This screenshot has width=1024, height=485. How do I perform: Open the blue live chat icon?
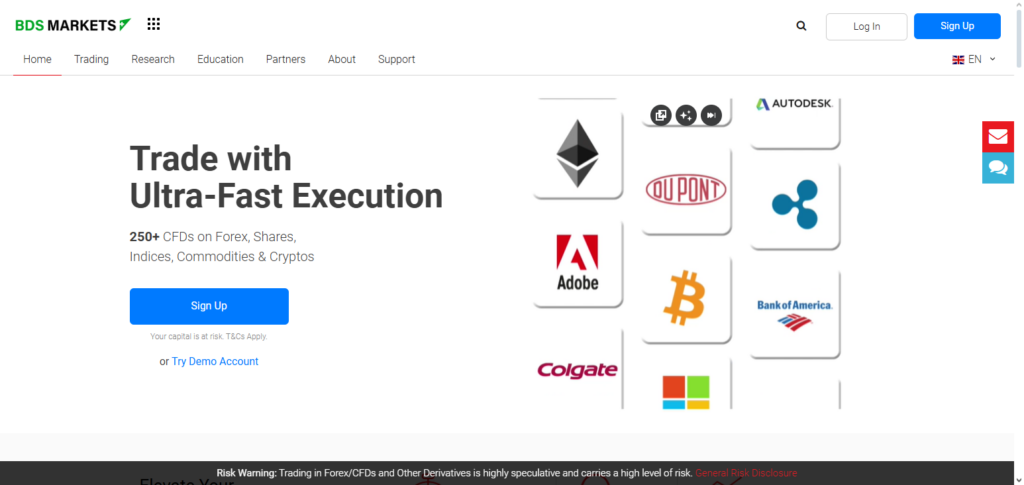[x=997, y=167]
